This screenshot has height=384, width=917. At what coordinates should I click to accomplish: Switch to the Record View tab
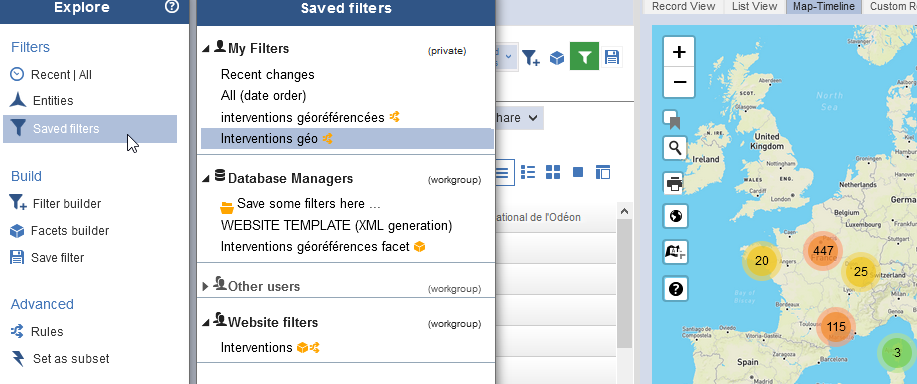click(683, 6)
